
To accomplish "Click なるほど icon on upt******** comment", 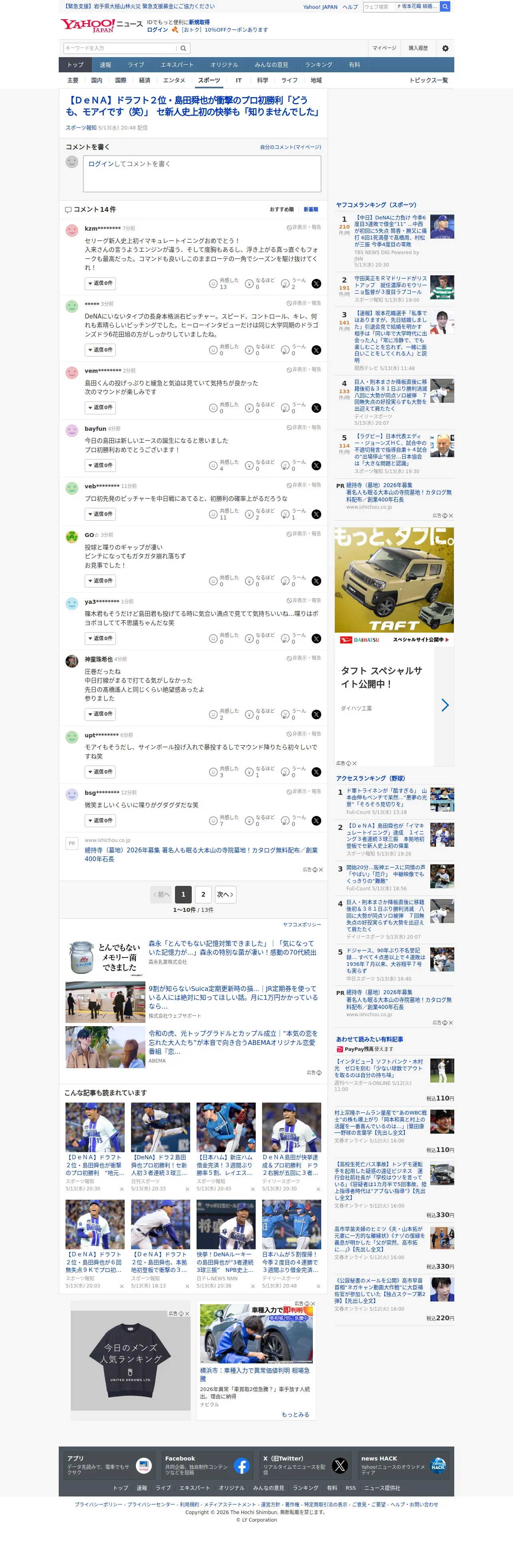I will [x=249, y=772].
